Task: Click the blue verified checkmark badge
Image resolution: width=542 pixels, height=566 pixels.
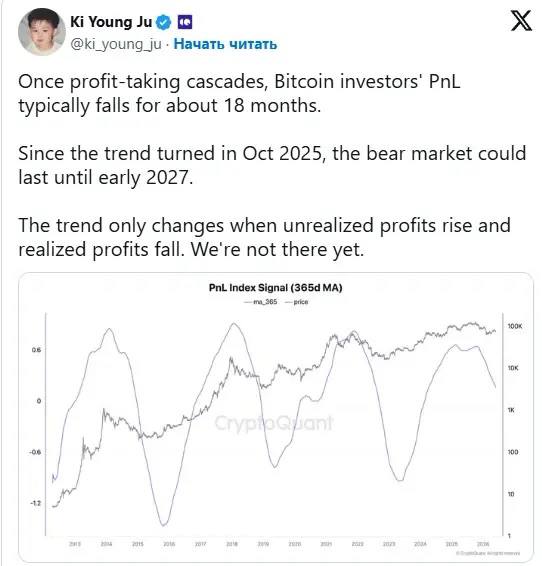Action: [163, 22]
